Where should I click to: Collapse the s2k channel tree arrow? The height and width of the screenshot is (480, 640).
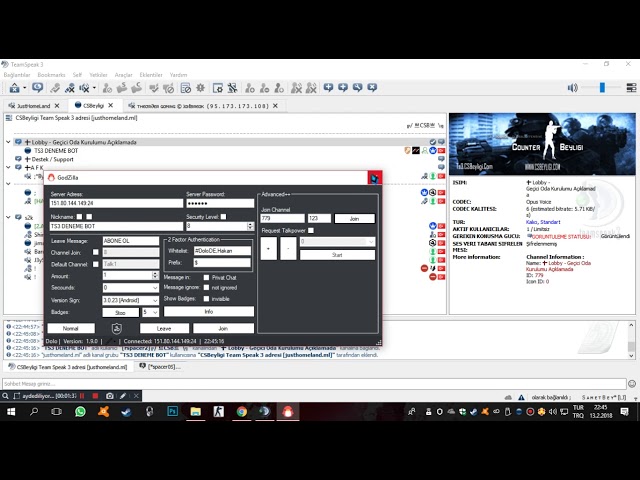click(x=8, y=217)
